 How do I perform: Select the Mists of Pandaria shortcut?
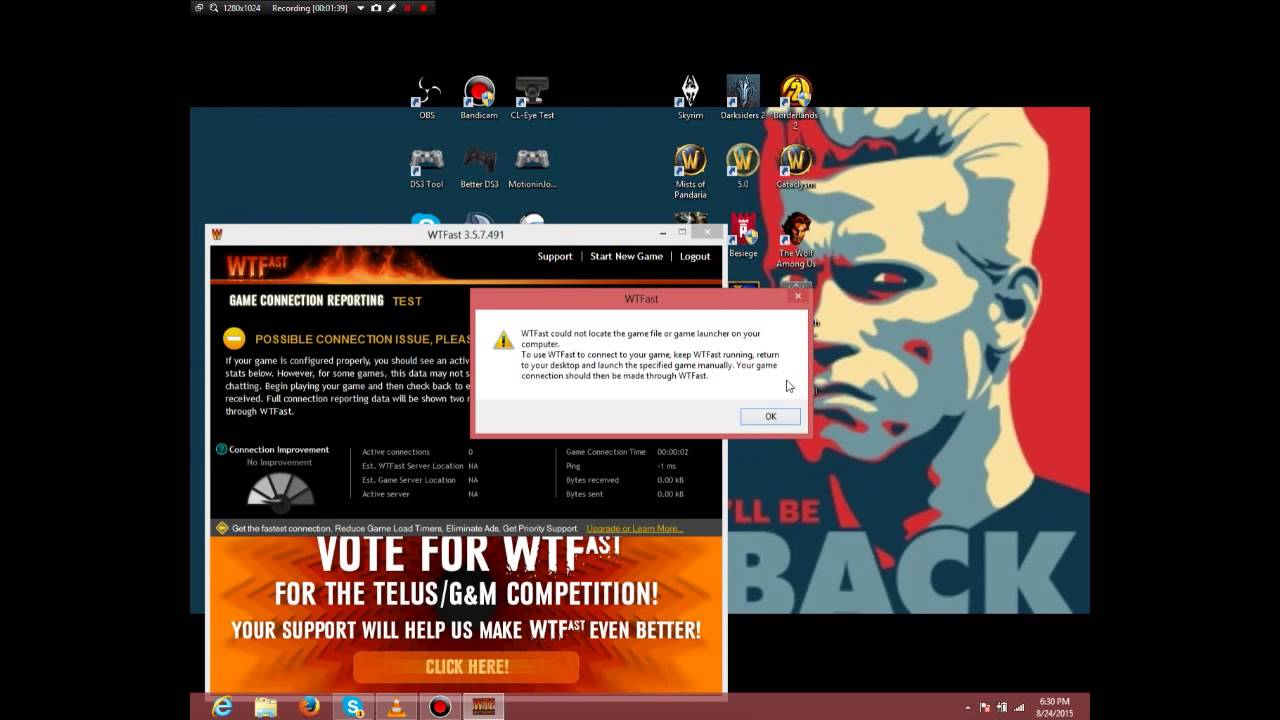[x=690, y=172]
